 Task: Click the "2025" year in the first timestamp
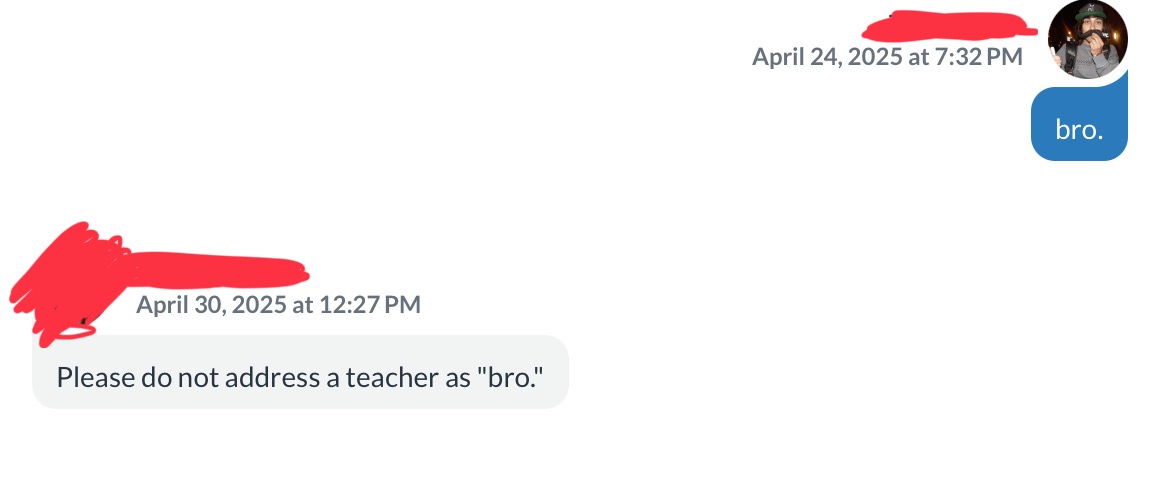click(x=873, y=57)
